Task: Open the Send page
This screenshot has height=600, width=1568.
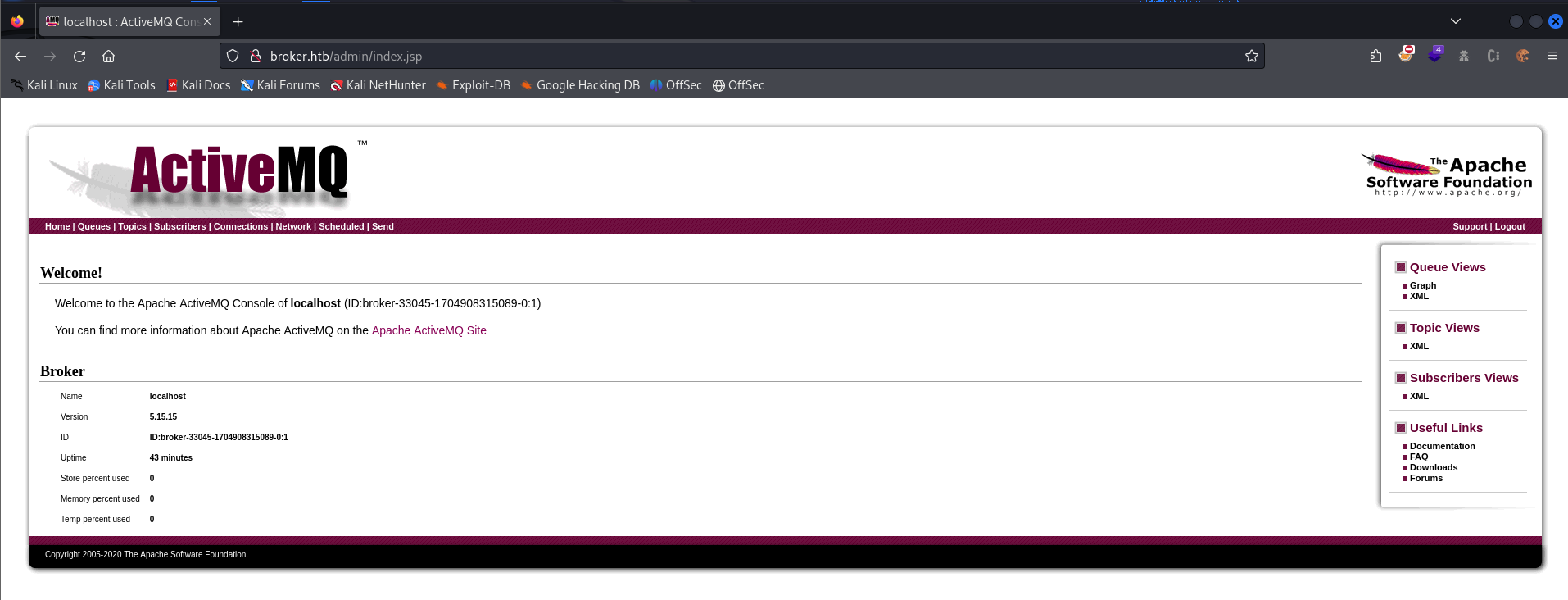Action: coord(383,226)
